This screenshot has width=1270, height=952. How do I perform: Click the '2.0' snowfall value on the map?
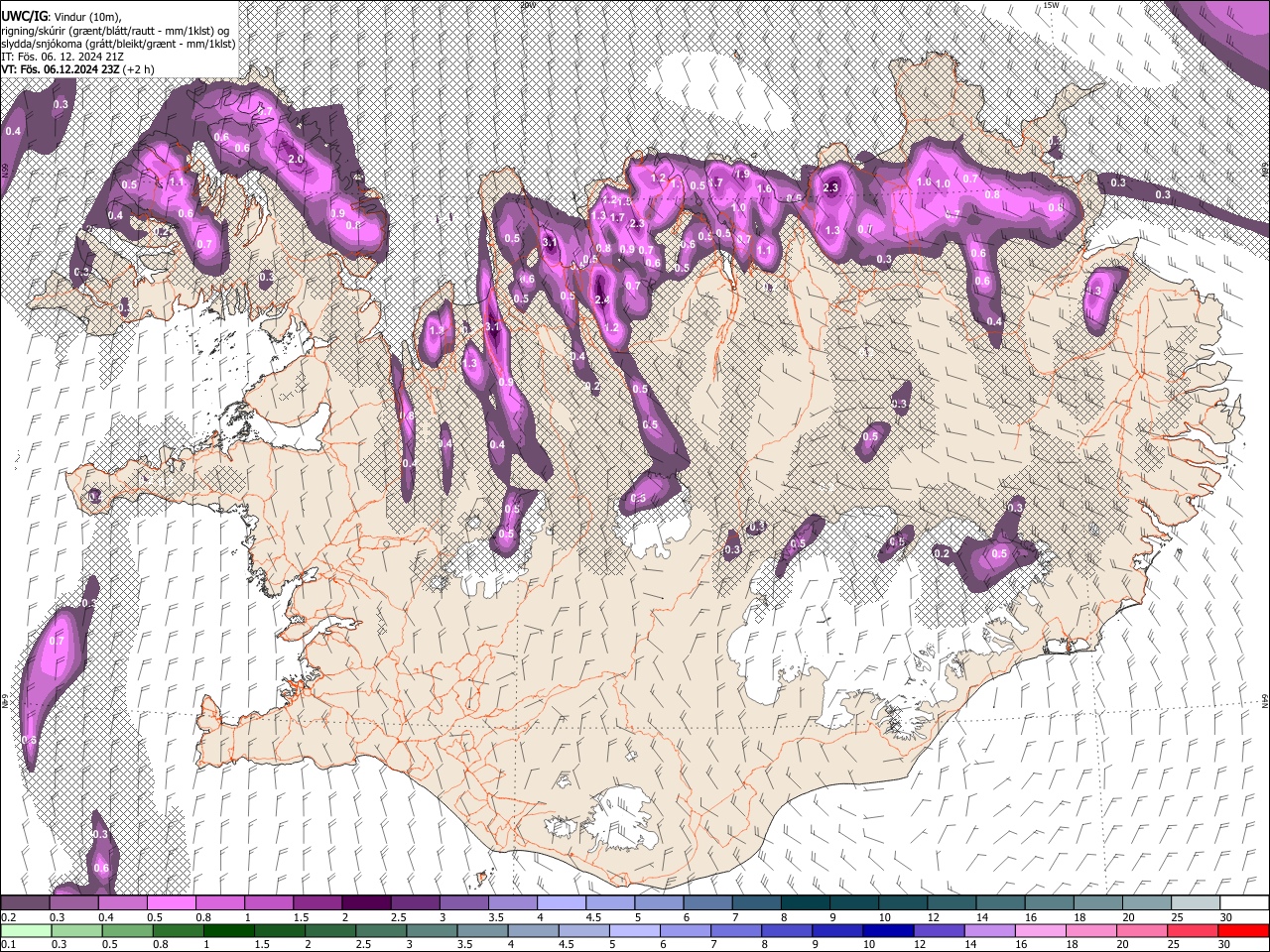(x=296, y=159)
